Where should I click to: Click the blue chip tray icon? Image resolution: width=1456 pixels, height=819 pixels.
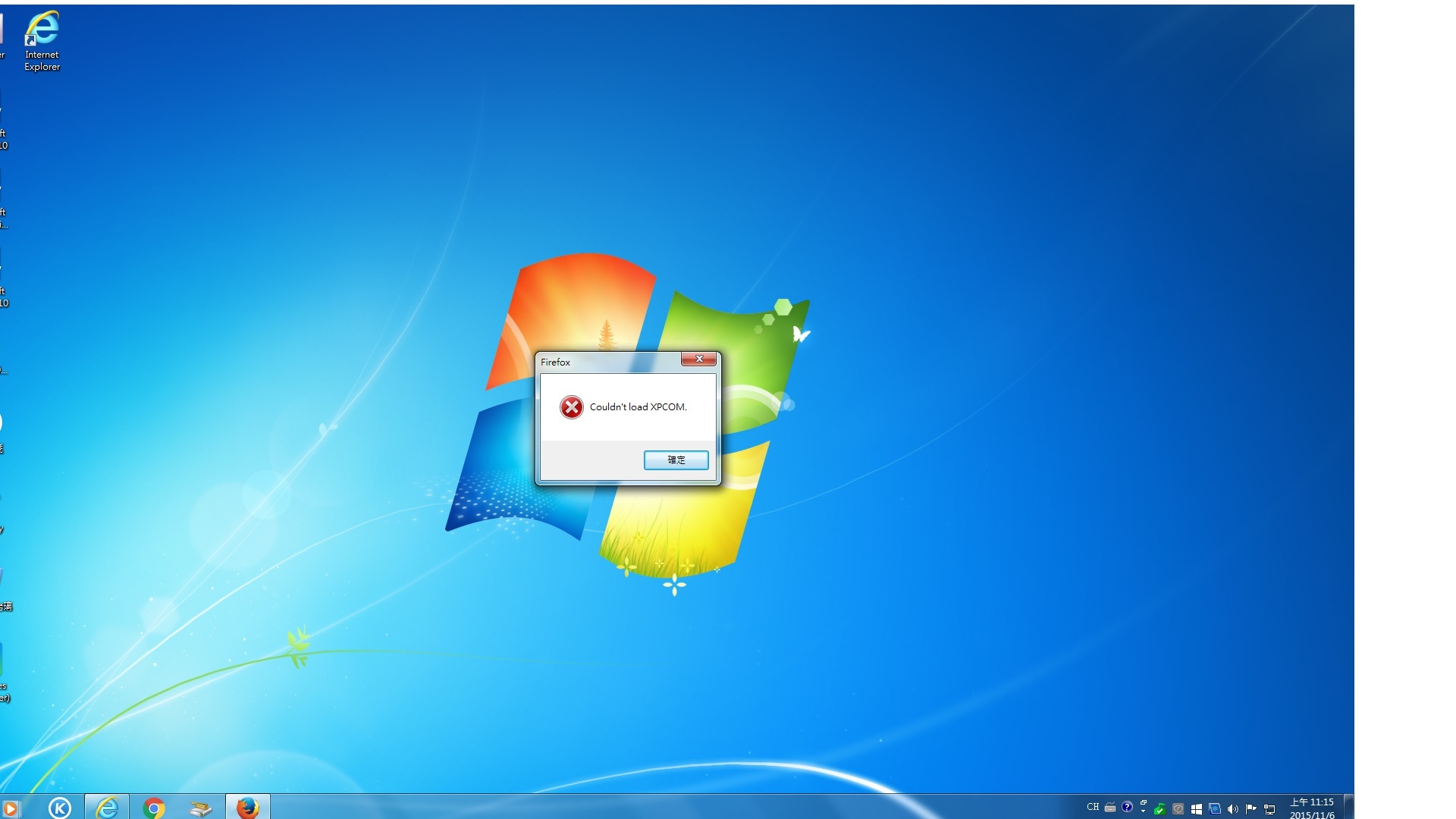(x=1215, y=809)
